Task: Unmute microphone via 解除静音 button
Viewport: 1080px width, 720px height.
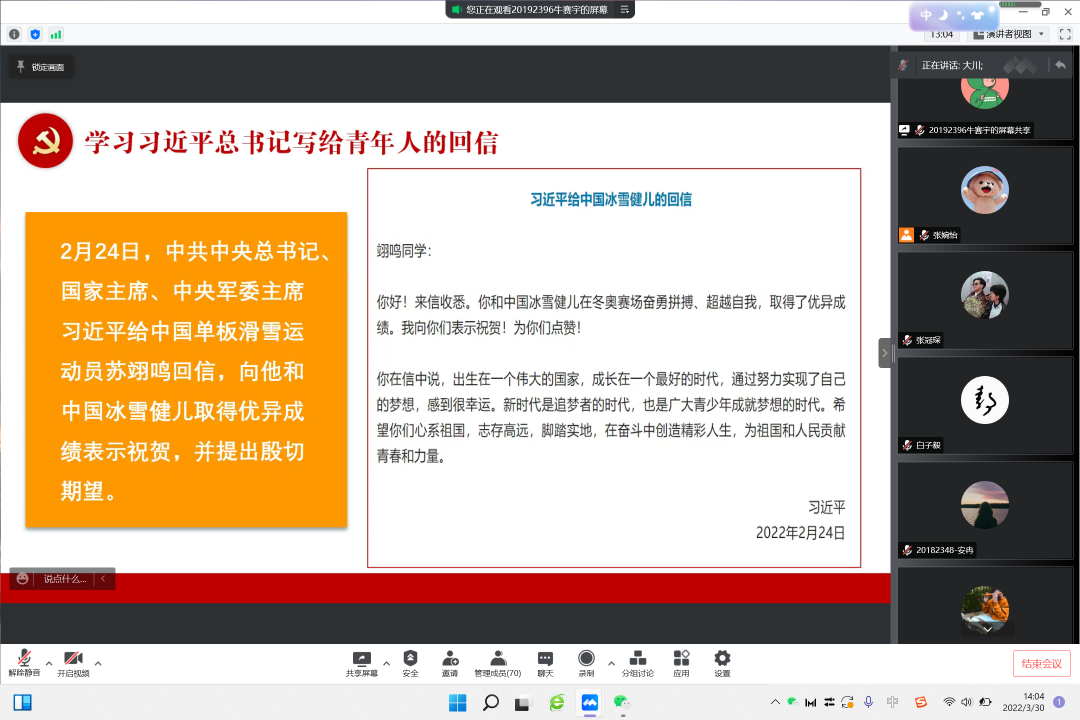Action: [x=24, y=663]
